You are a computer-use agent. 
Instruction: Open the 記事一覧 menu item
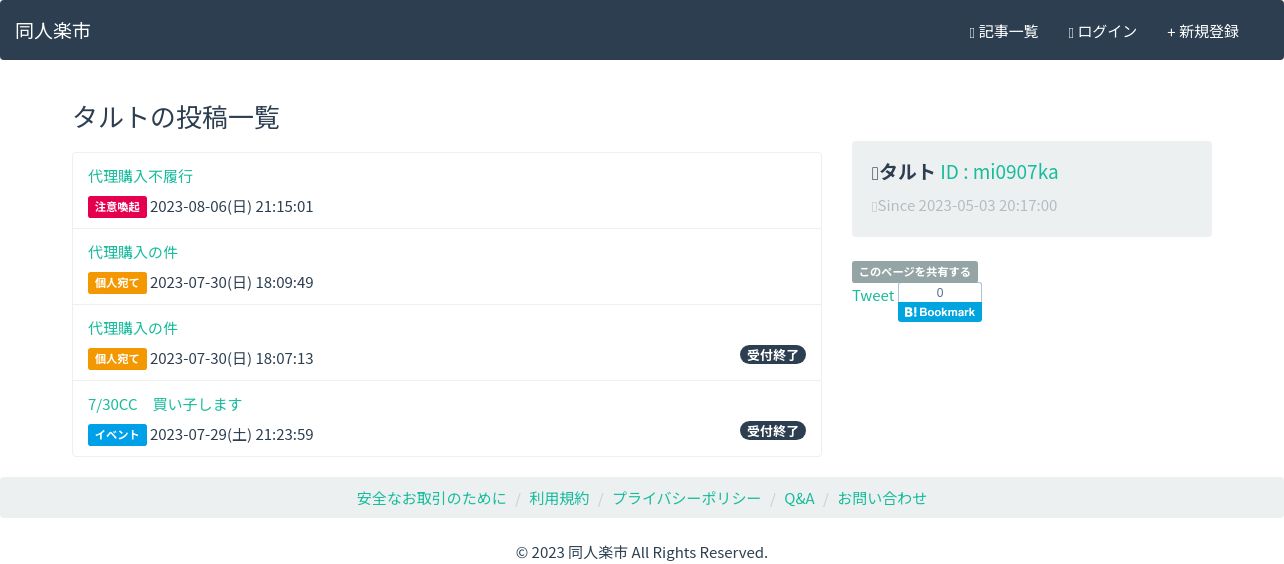pos(1004,32)
